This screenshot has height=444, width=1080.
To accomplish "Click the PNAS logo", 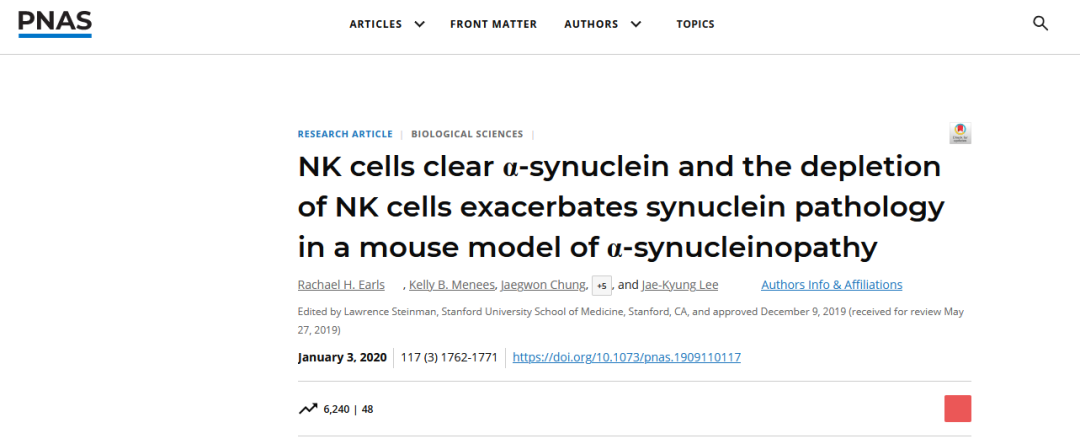I will click(55, 24).
